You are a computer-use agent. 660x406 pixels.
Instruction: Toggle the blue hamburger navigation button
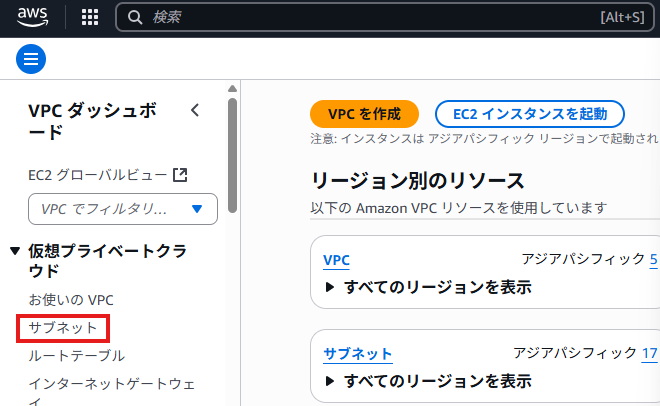pyautogui.click(x=31, y=59)
